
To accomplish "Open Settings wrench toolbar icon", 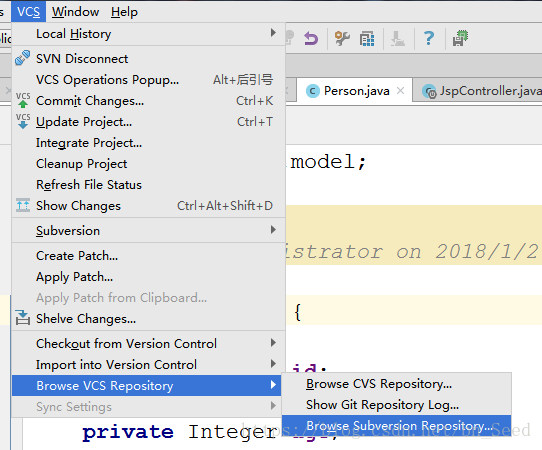I will coord(342,38).
